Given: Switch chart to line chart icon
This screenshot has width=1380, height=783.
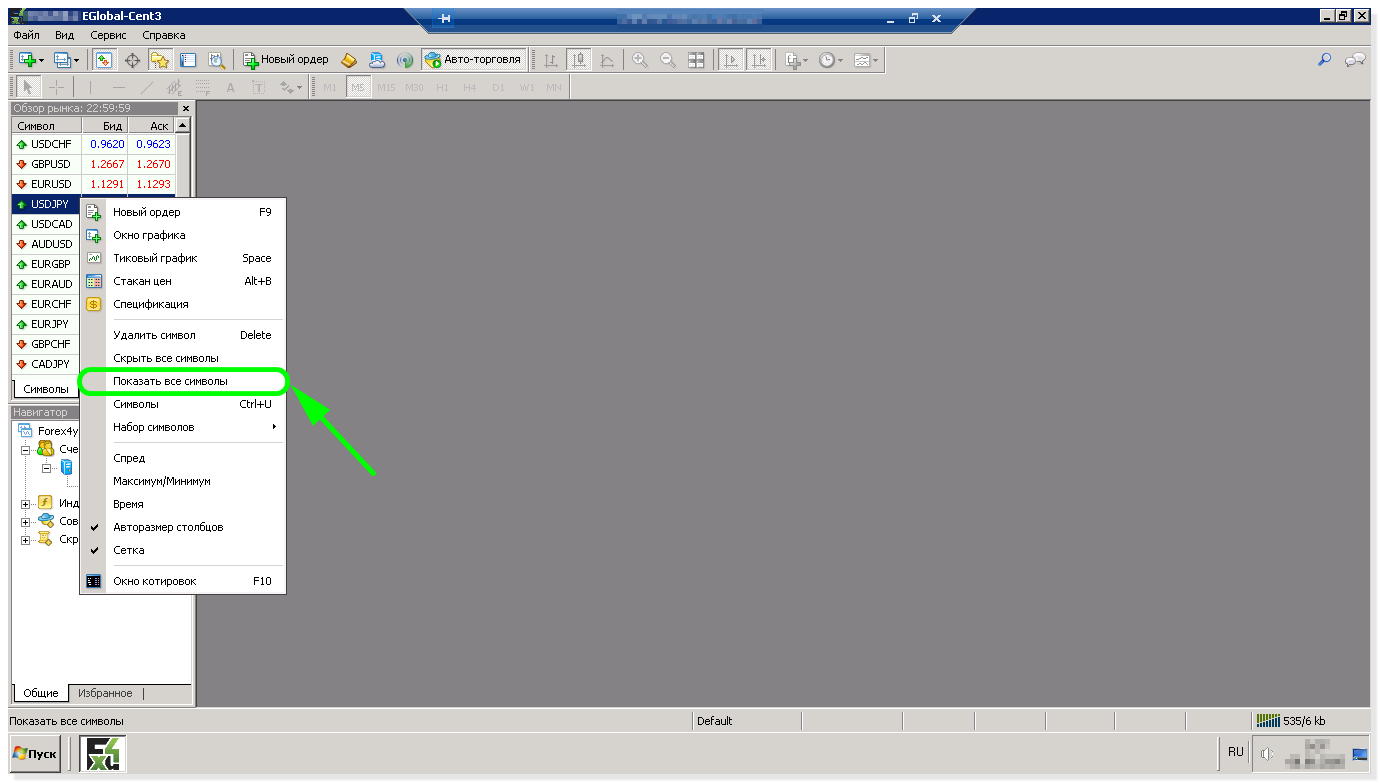Looking at the screenshot, I should click(x=607, y=60).
